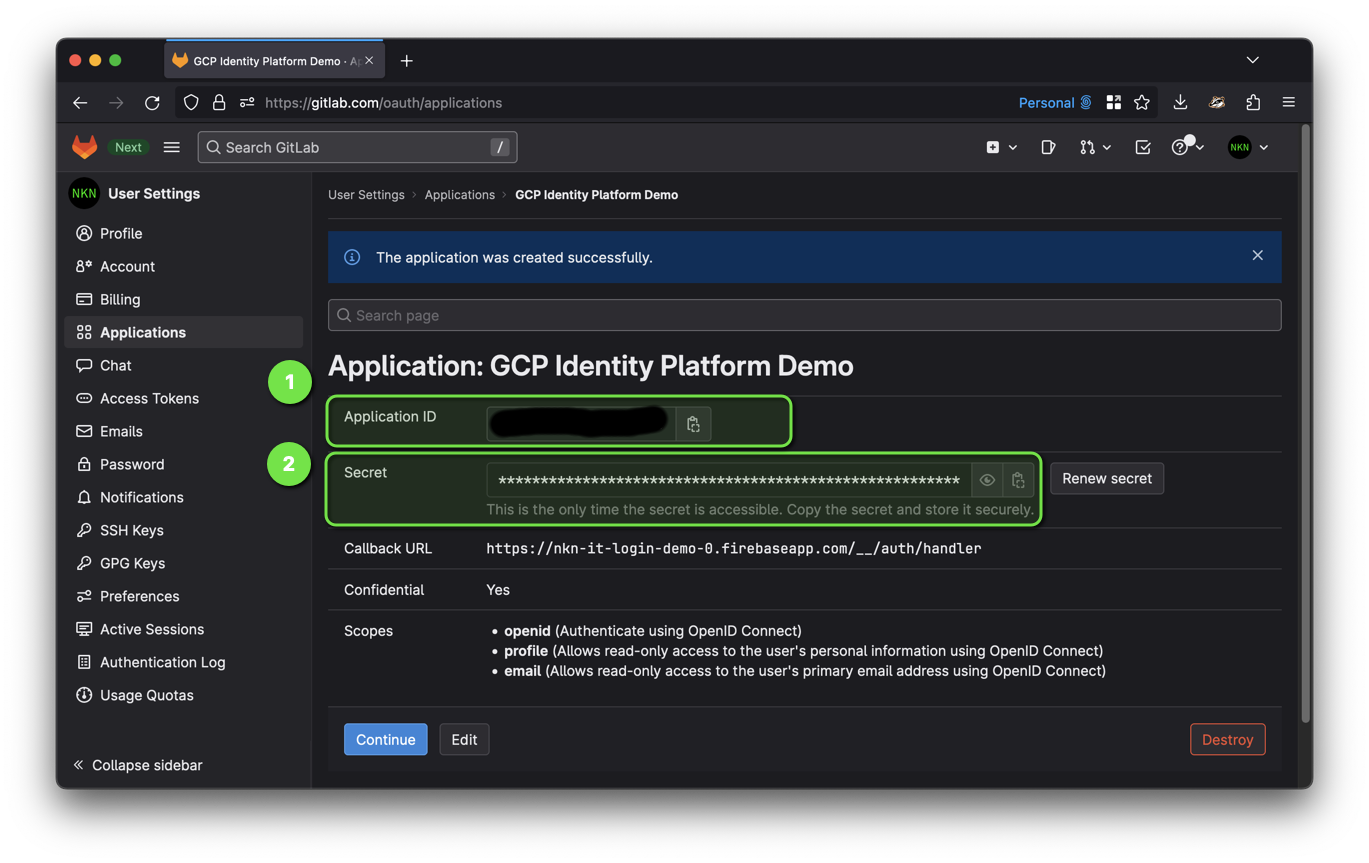Open a new browser tab
The width and height of the screenshot is (1369, 863).
click(406, 61)
